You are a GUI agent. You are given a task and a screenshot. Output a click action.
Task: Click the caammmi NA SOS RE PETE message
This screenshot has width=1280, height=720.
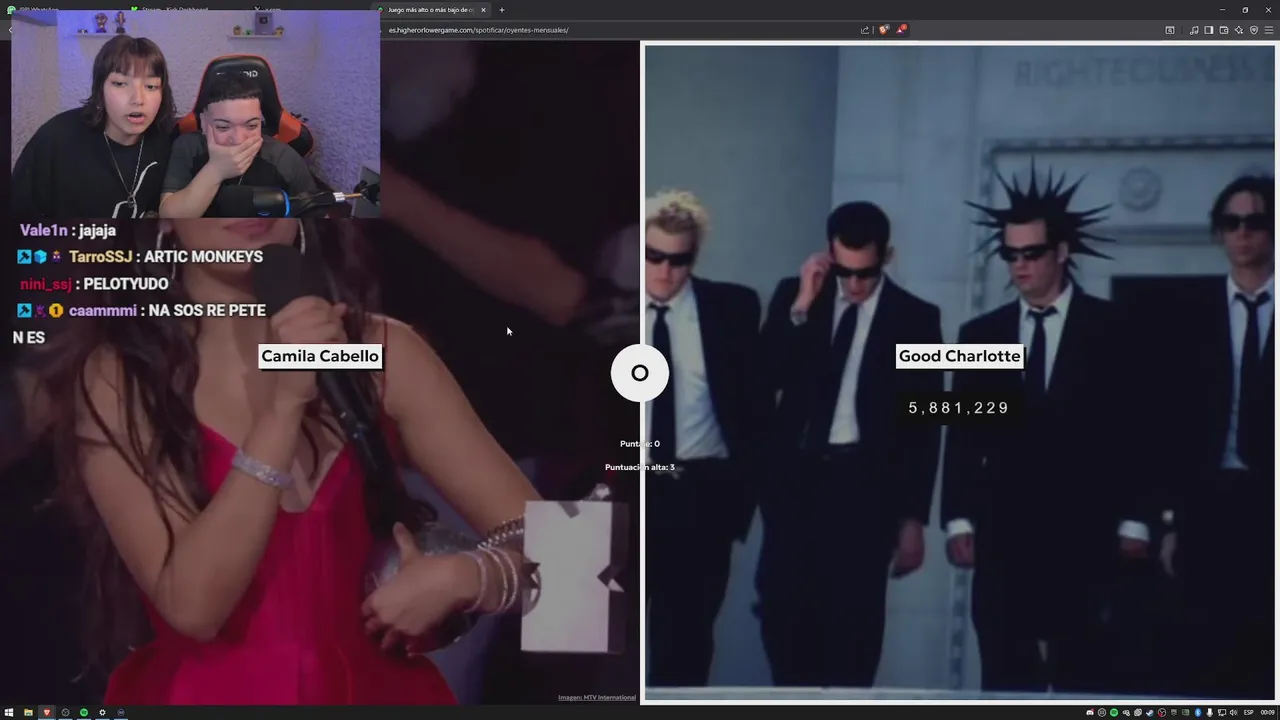[141, 311]
